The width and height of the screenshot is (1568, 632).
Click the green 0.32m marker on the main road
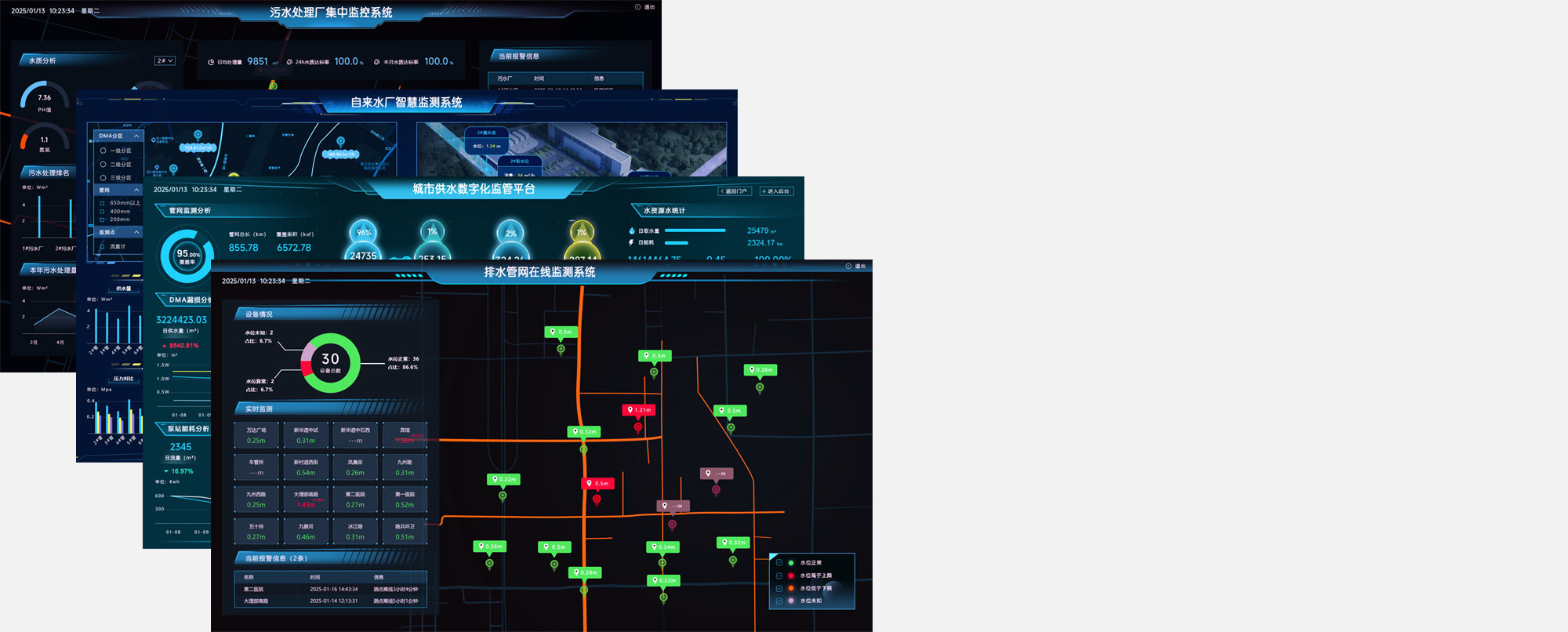coord(583,432)
